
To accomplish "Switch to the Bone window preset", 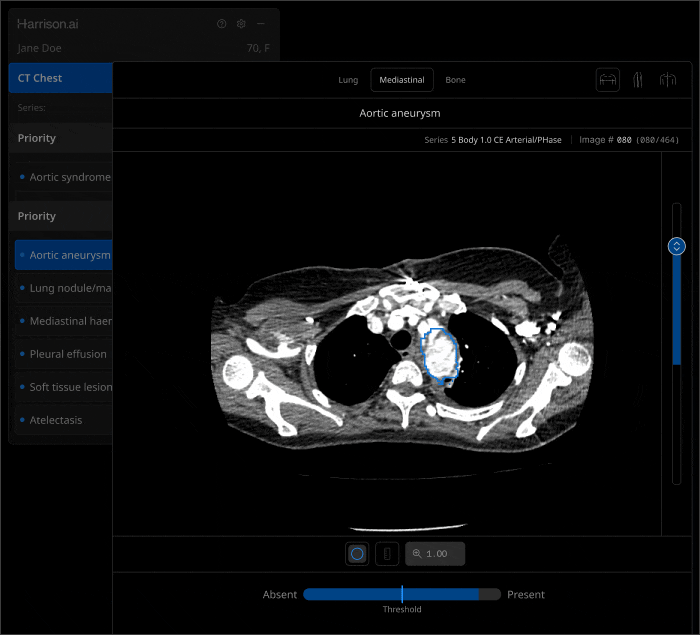I will click(x=455, y=80).
